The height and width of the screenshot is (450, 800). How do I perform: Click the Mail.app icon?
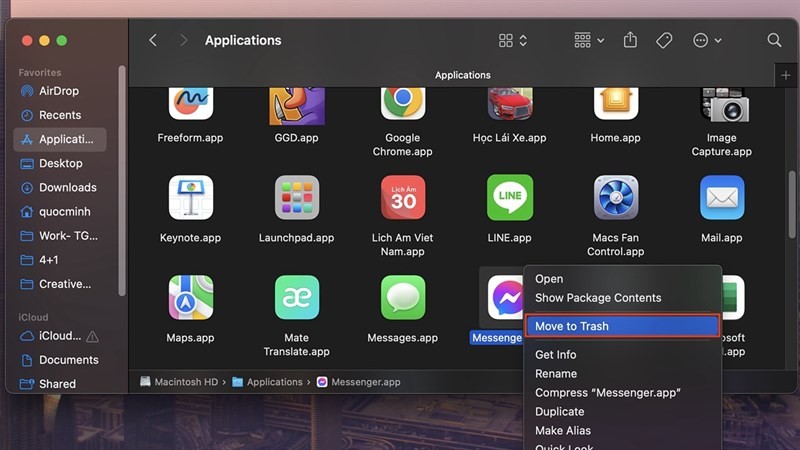click(x=721, y=198)
